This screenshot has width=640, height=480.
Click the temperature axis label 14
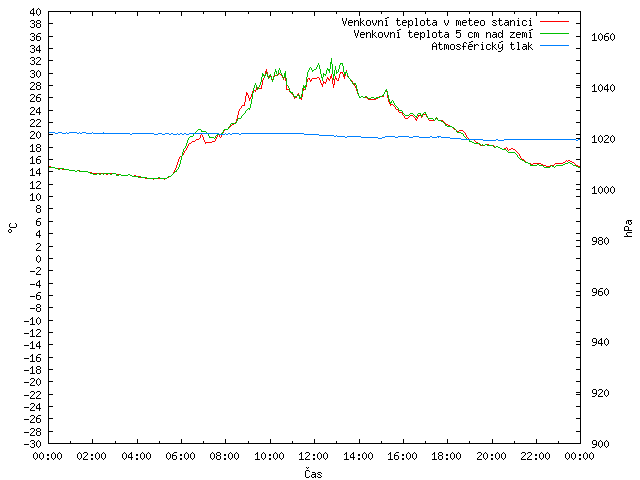coord(36,172)
